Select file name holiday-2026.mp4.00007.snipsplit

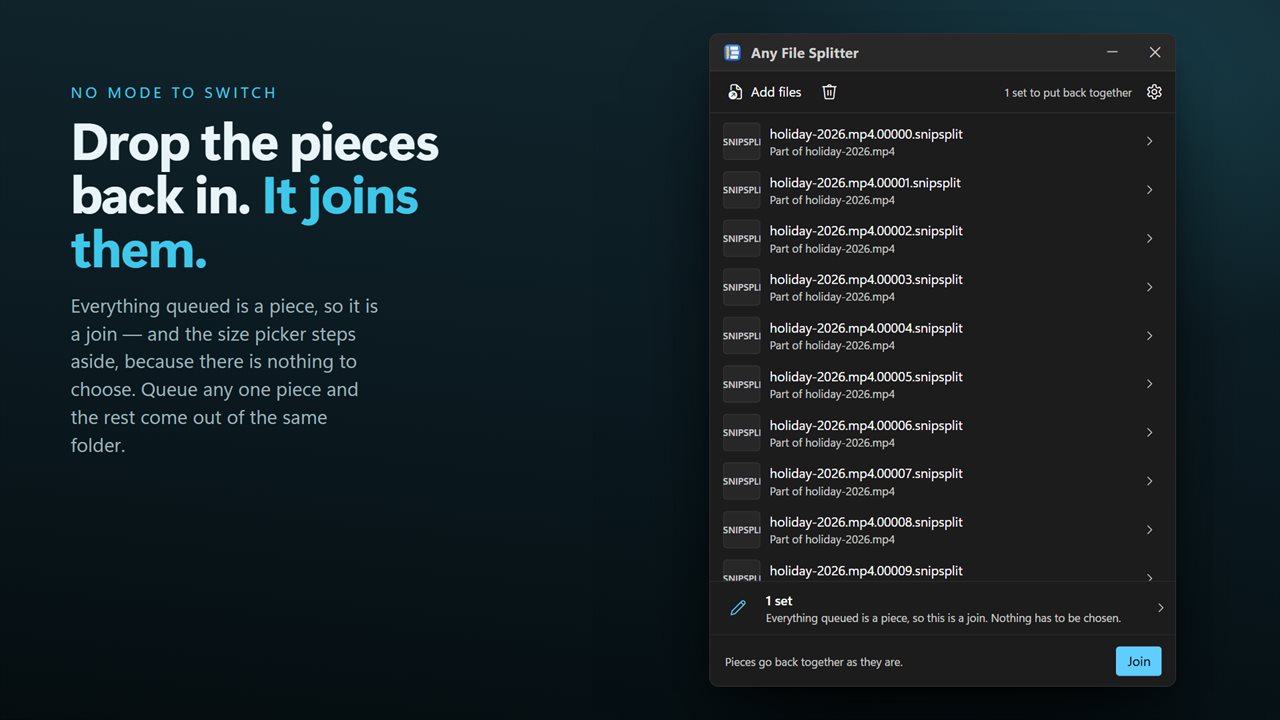(866, 474)
